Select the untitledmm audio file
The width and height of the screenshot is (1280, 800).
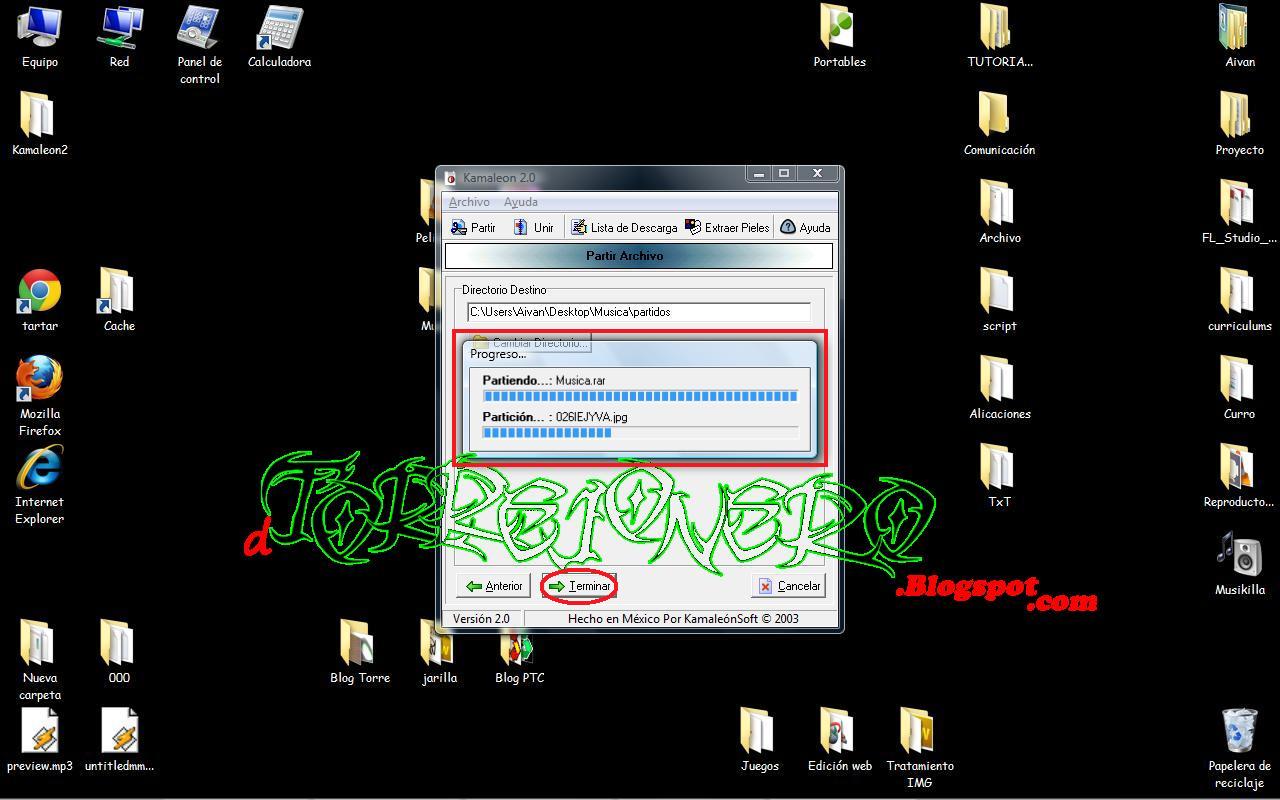[x=119, y=740]
